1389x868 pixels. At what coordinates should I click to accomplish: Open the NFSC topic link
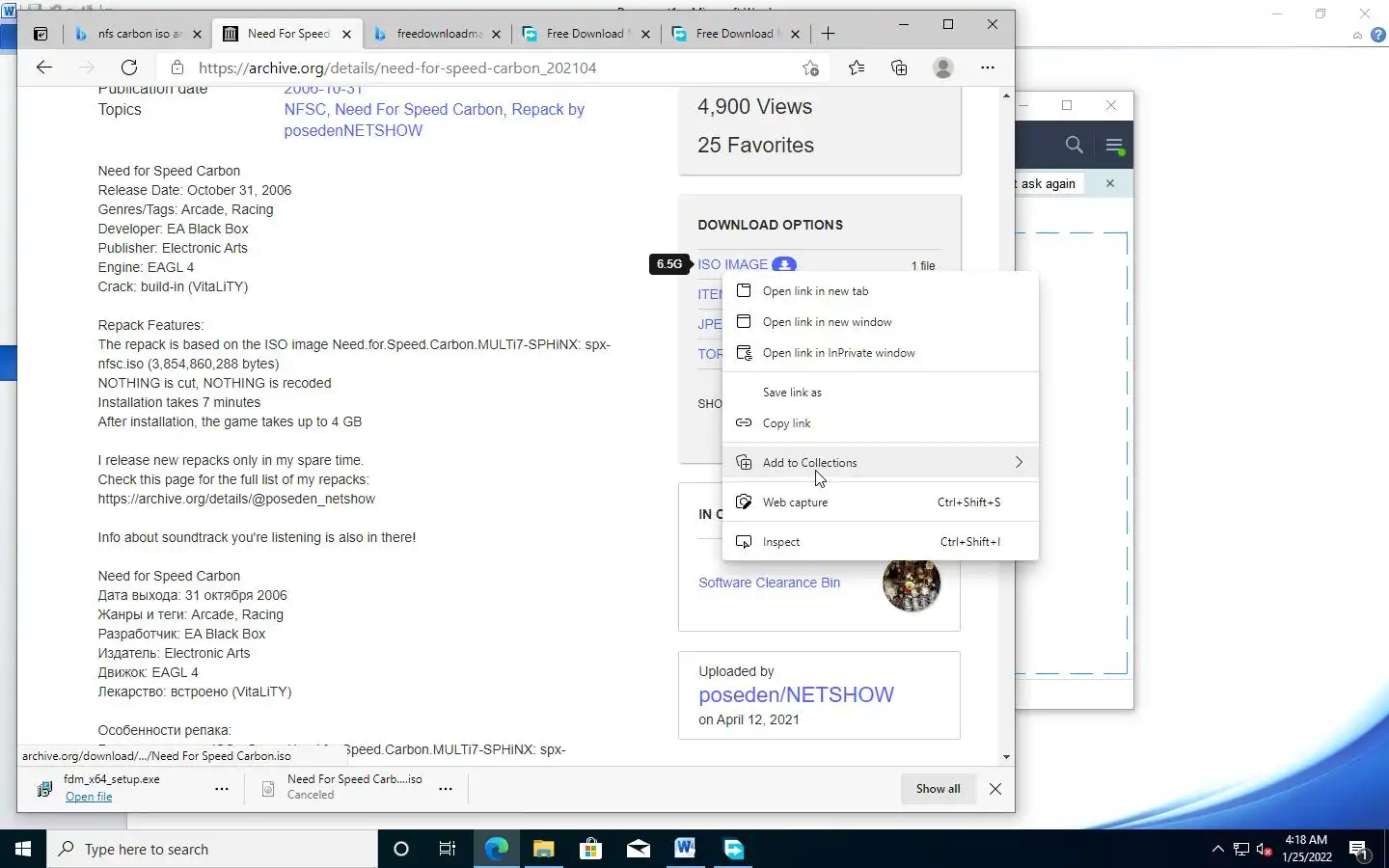[305, 110]
